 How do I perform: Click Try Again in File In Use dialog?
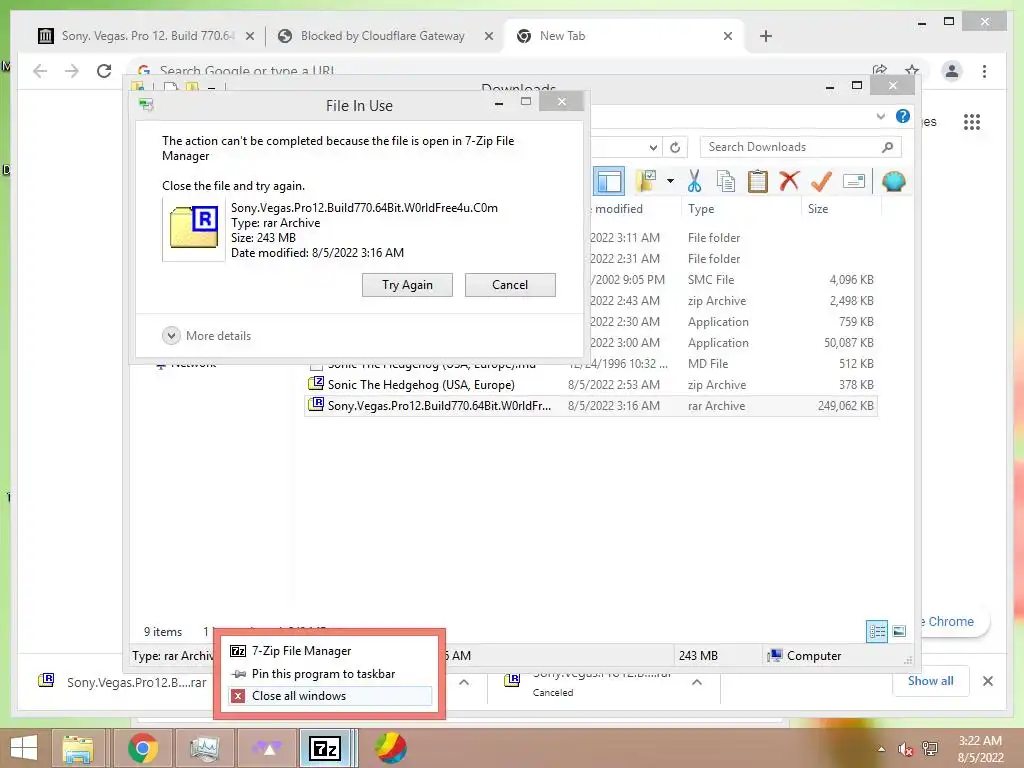407,285
